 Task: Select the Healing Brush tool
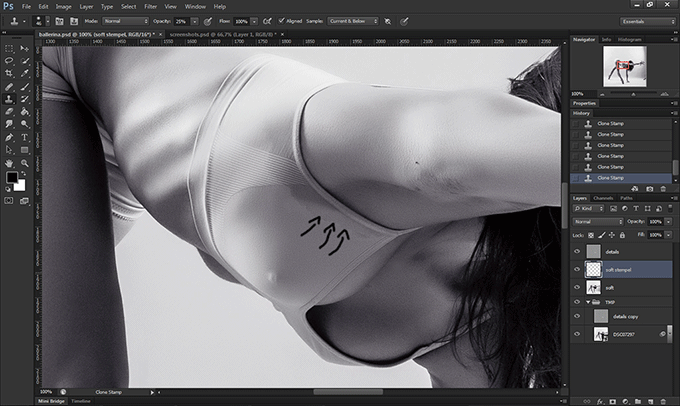[9, 87]
